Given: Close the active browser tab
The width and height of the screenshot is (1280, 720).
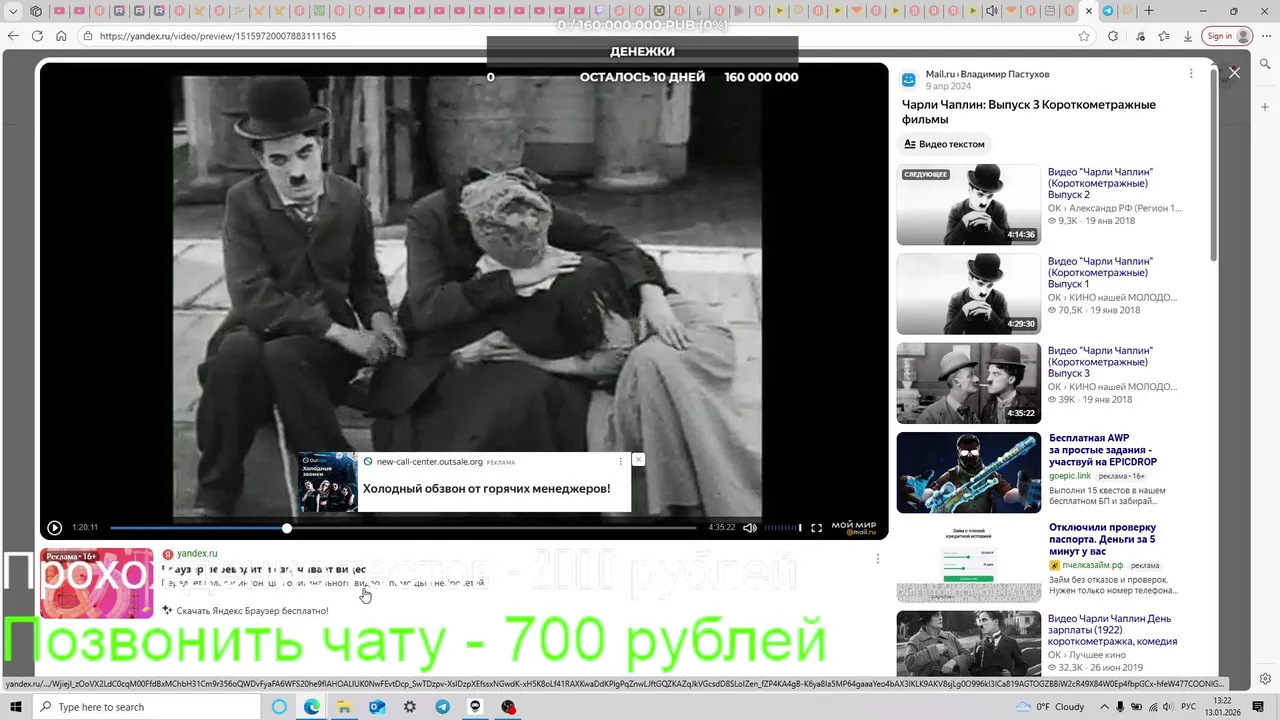Looking at the screenshot, I should [1090, 11].
